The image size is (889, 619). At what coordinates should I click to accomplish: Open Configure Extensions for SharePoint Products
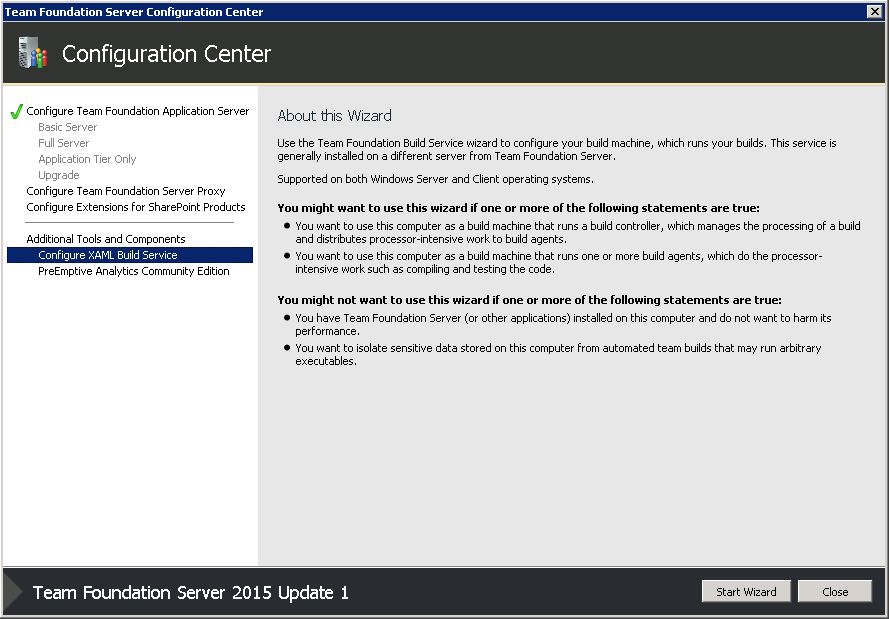(136, 207)
